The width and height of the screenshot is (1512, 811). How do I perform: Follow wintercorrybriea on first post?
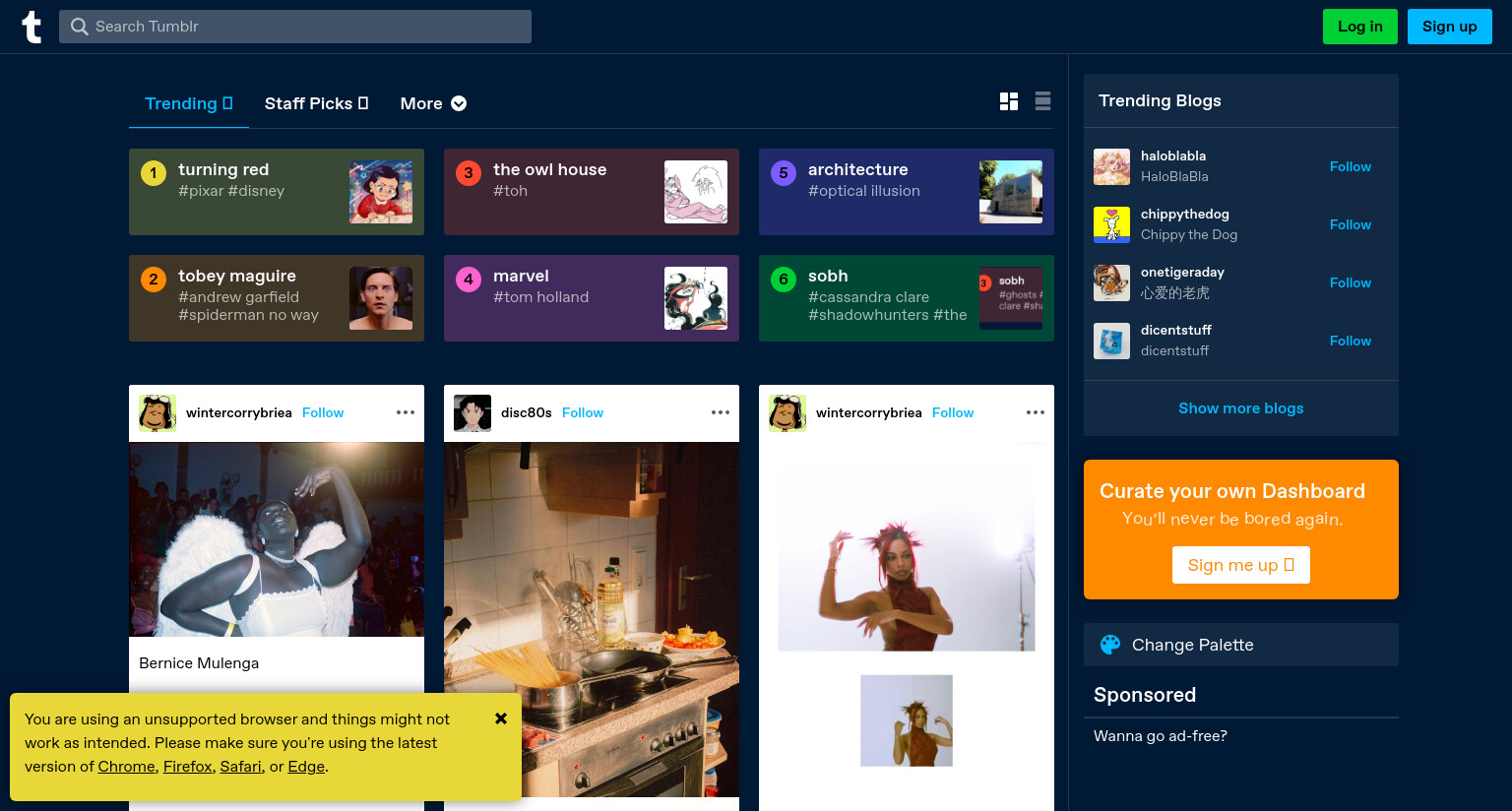pos(323,412)
